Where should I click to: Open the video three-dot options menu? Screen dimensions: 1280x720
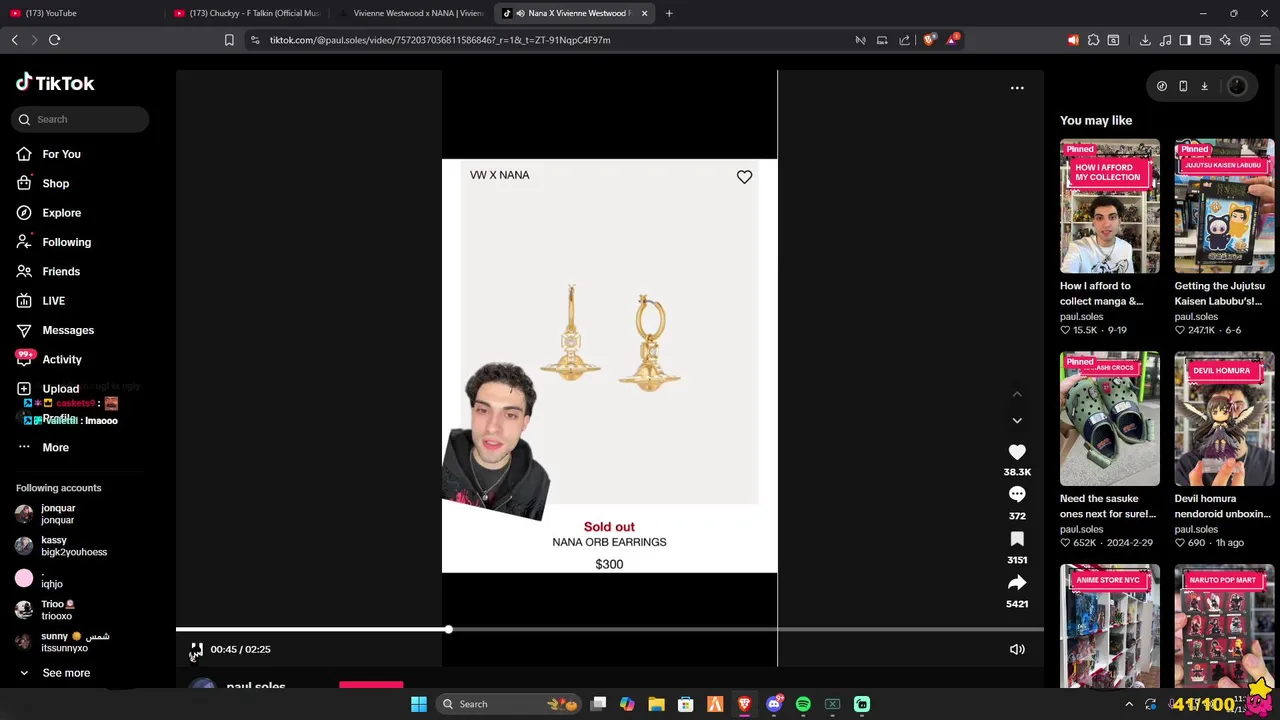(1017, 88)
